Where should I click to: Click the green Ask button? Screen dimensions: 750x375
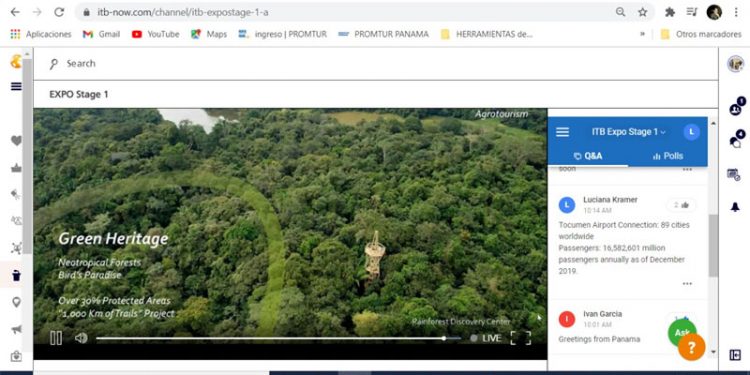point(682,332)
